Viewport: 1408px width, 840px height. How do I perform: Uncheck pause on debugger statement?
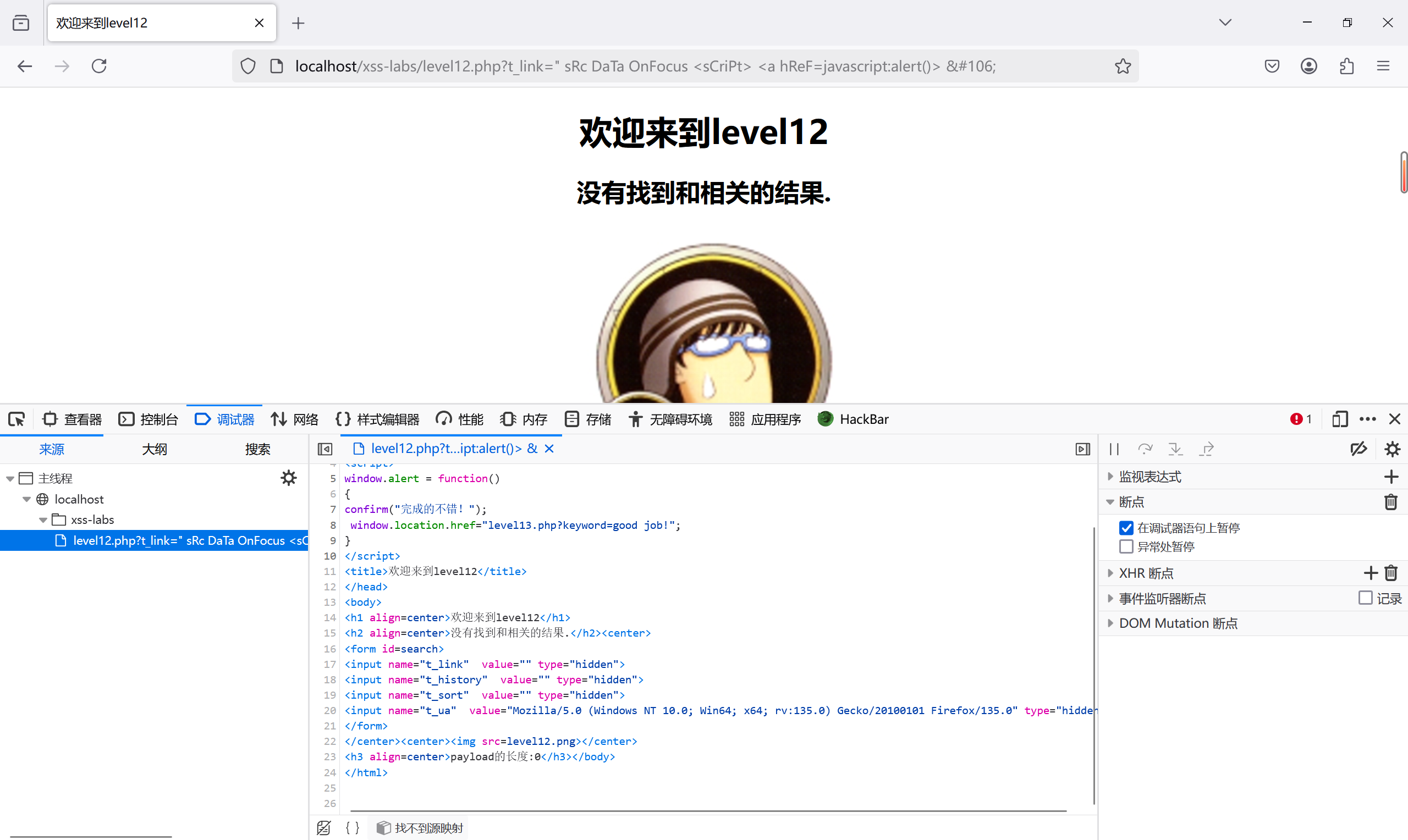tap(1126, 528)
